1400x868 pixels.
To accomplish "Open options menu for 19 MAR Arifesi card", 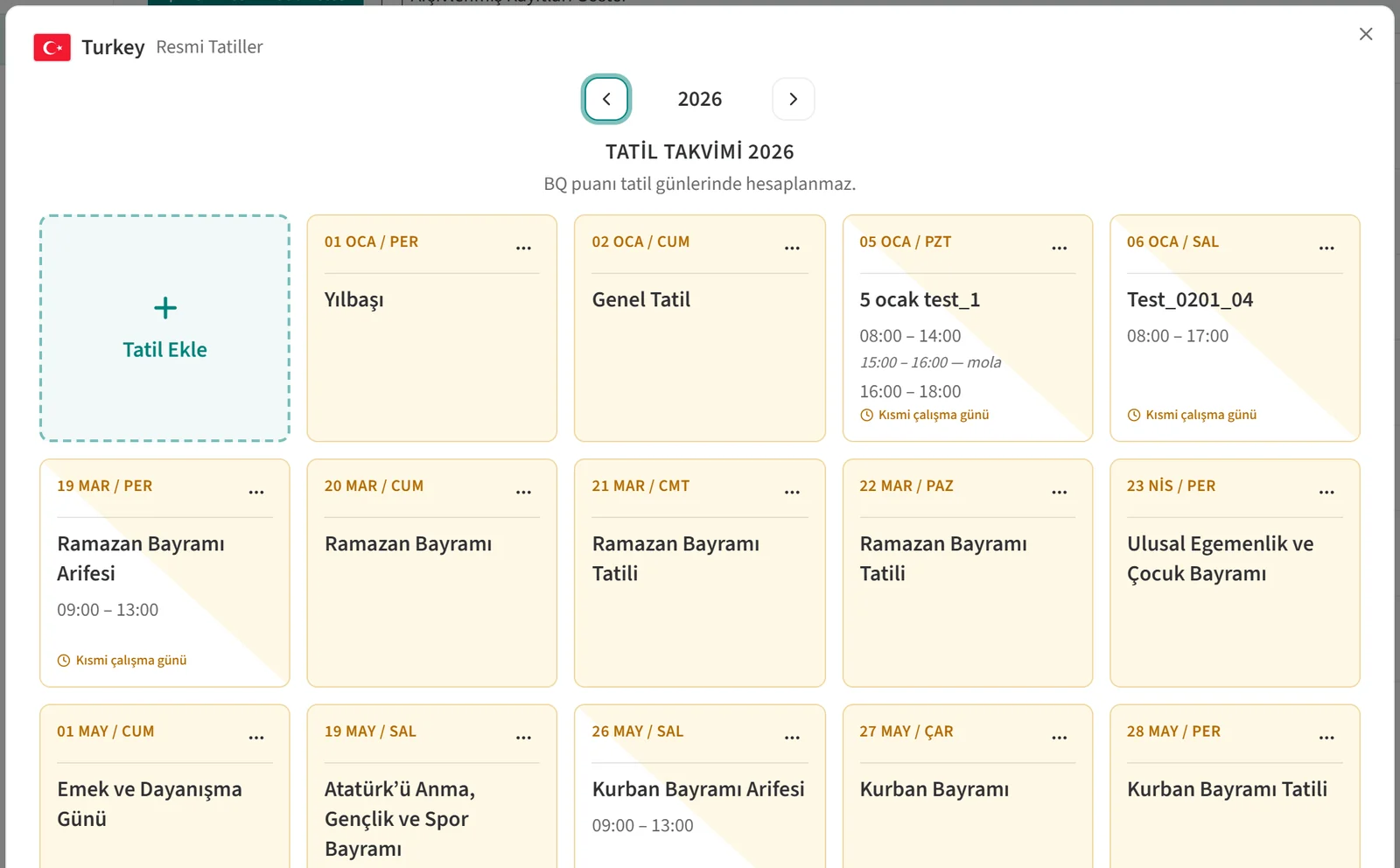I will (256, 492).
